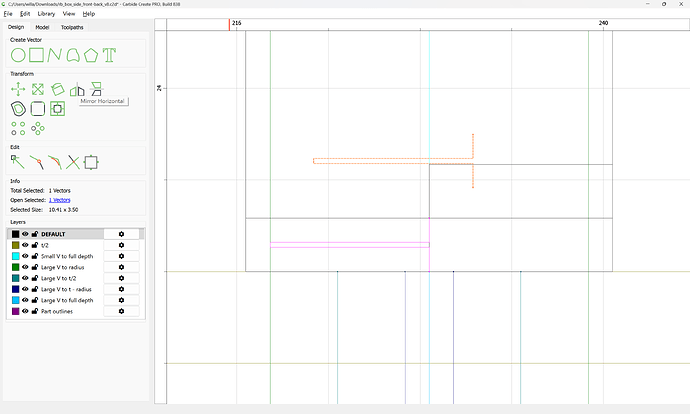Viewport: 690px width, 414px height.
Task: Choose the Polyline curve tool
Action: [x=54, y=54]
